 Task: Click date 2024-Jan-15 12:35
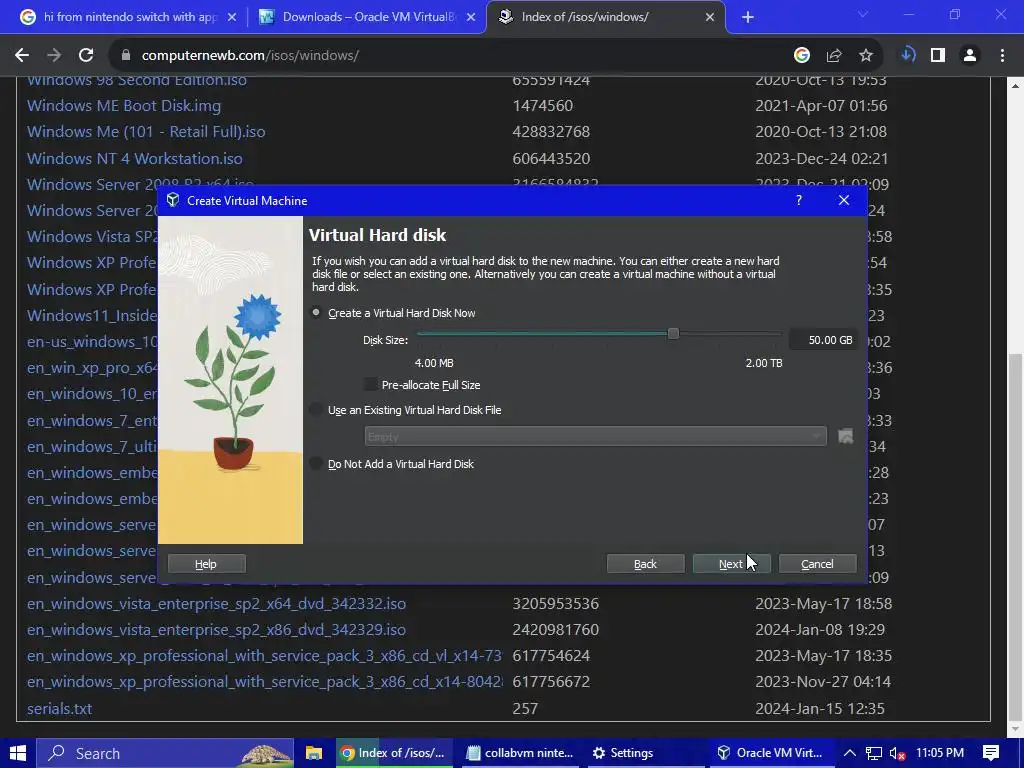(x=820, y=709)
